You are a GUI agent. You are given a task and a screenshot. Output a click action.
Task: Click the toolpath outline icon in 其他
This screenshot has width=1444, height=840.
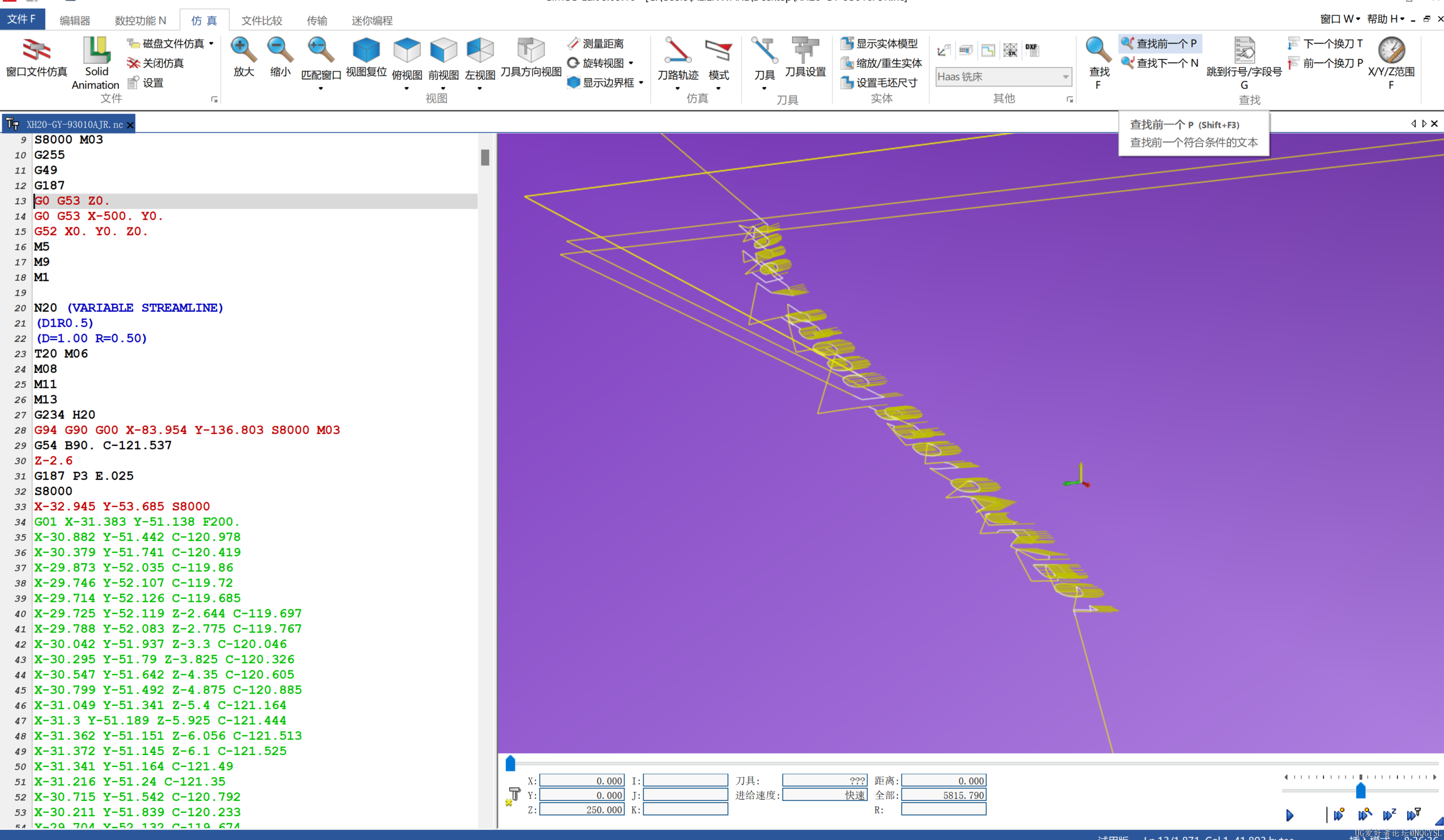tap(988, 50)
